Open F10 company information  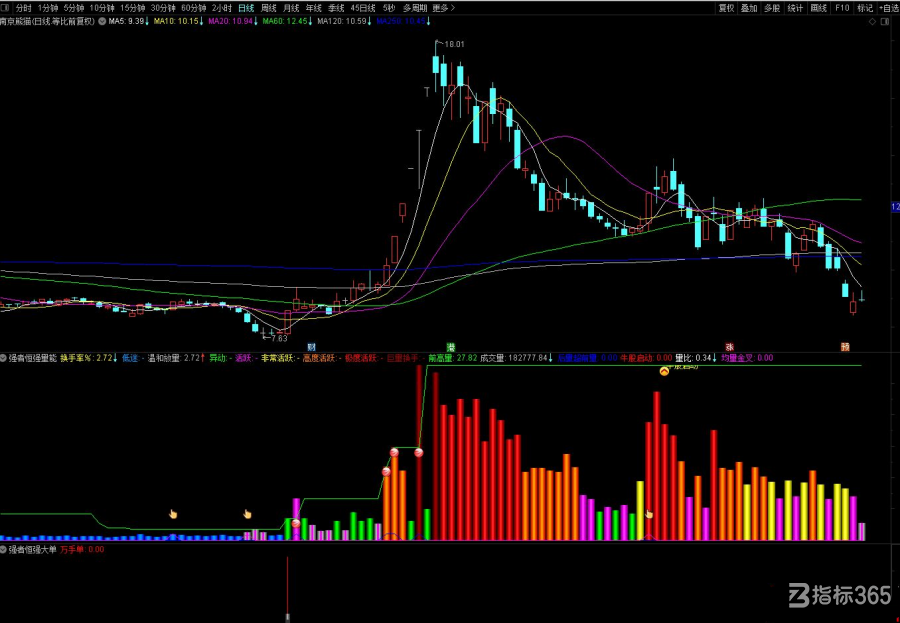click(842, 8)
